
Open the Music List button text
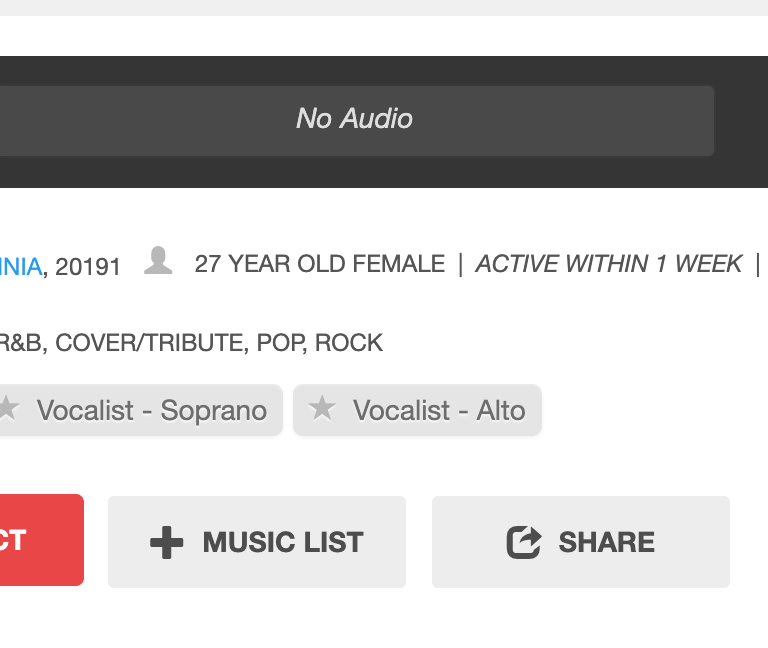pyautogui.click(x=283, y=542)
